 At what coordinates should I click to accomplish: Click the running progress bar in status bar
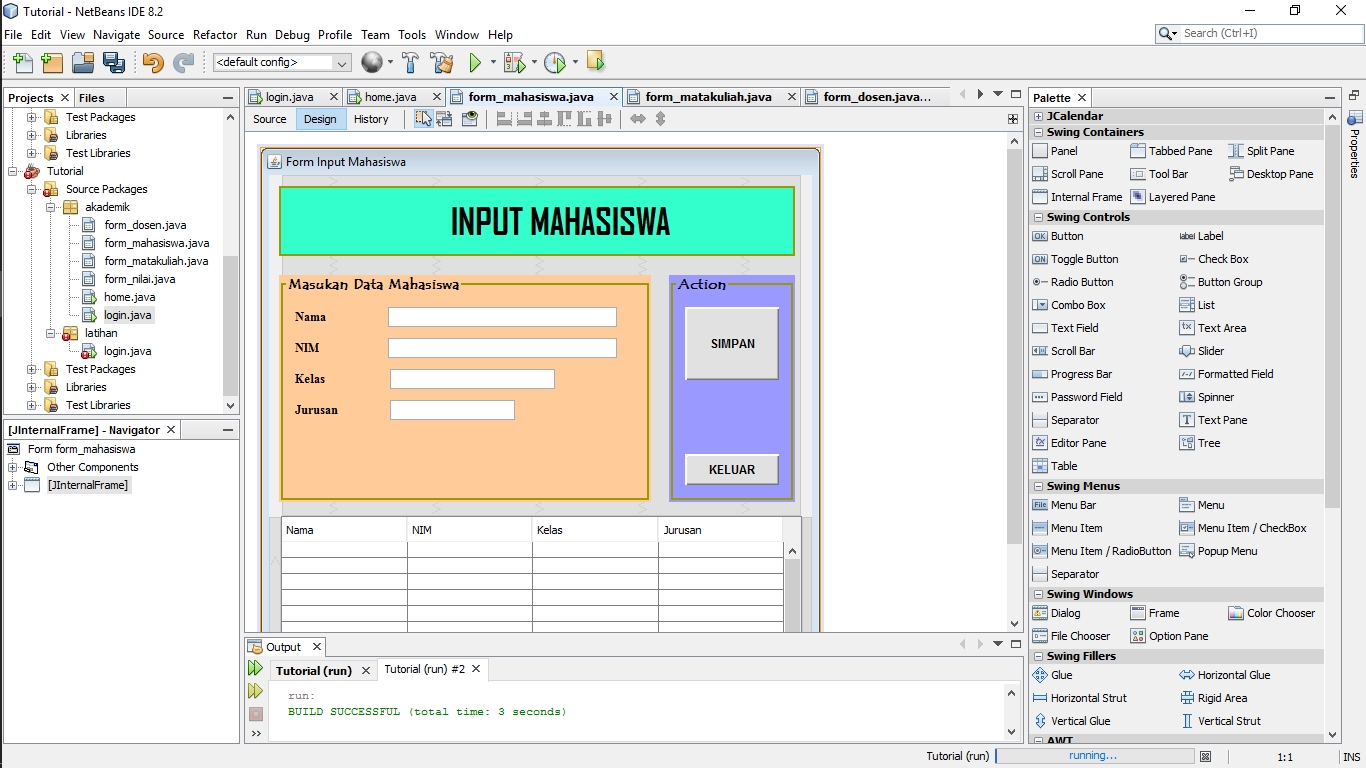coord(1095,756)
